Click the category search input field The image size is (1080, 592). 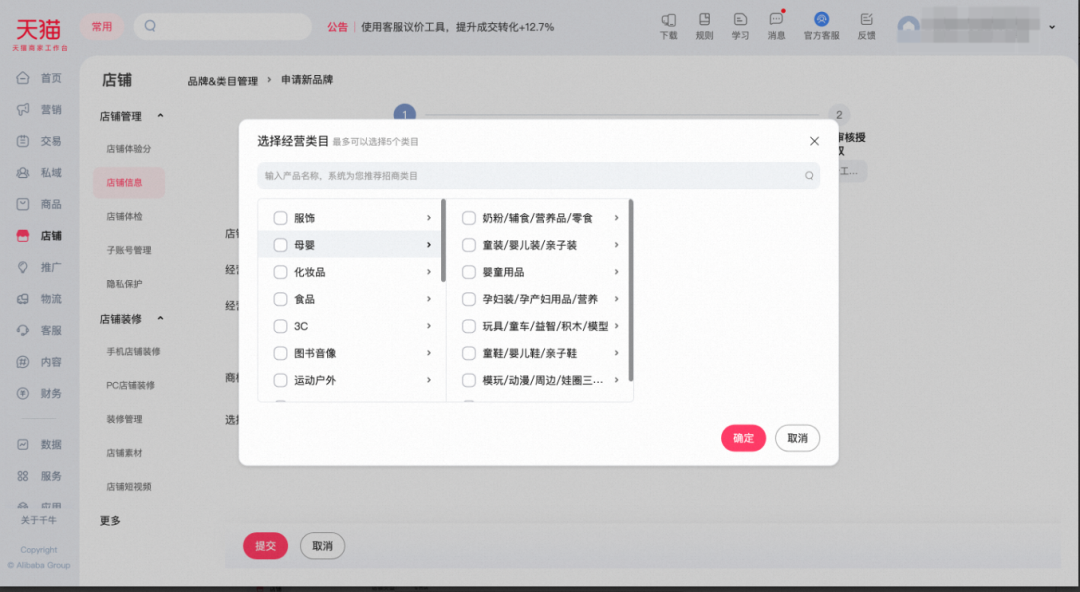(538, 175)
